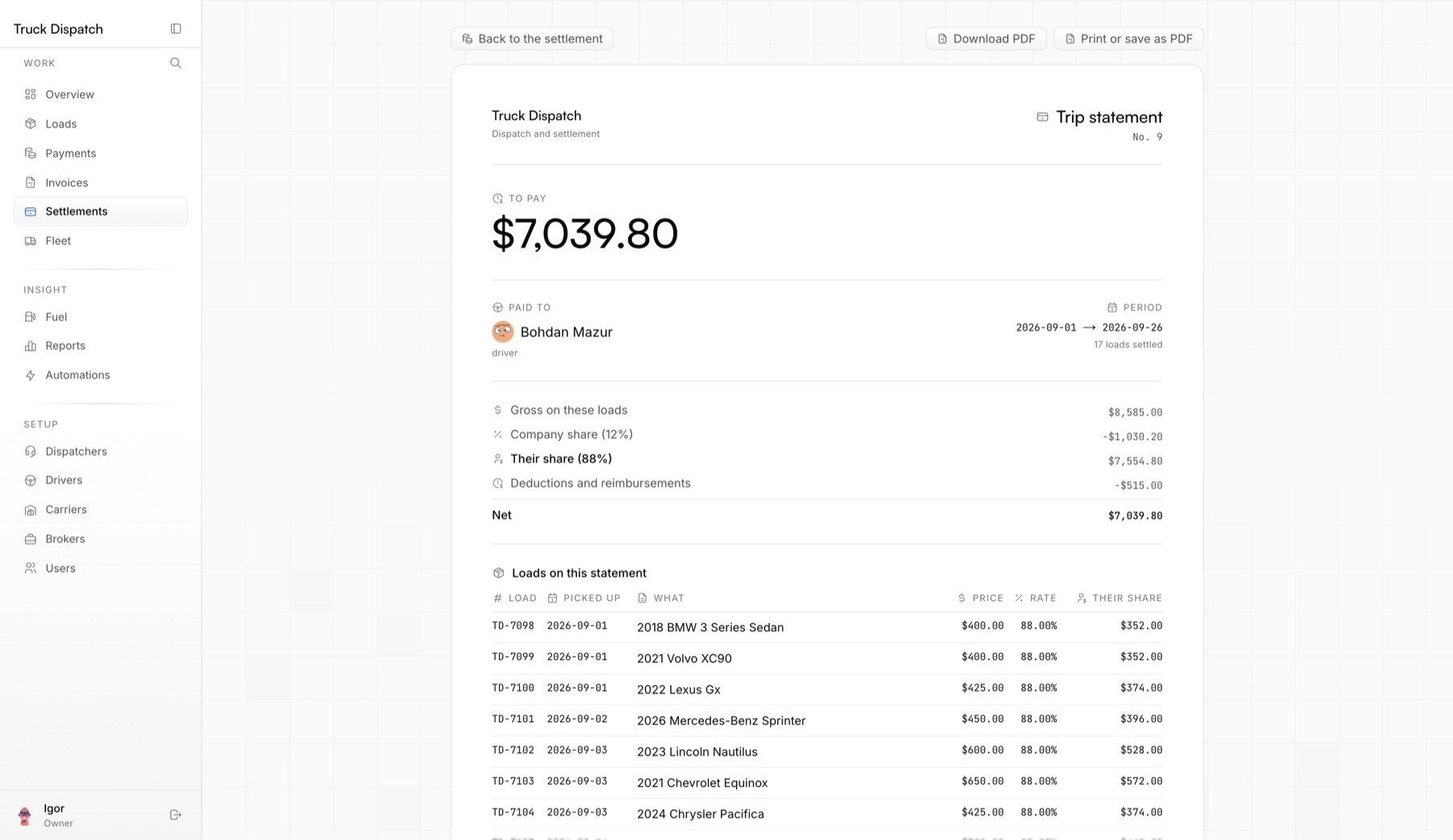The height and width of the screenshot is (840, 1453).
Task: Click the Their share (88%) line
Action: (x=827, y=460)
